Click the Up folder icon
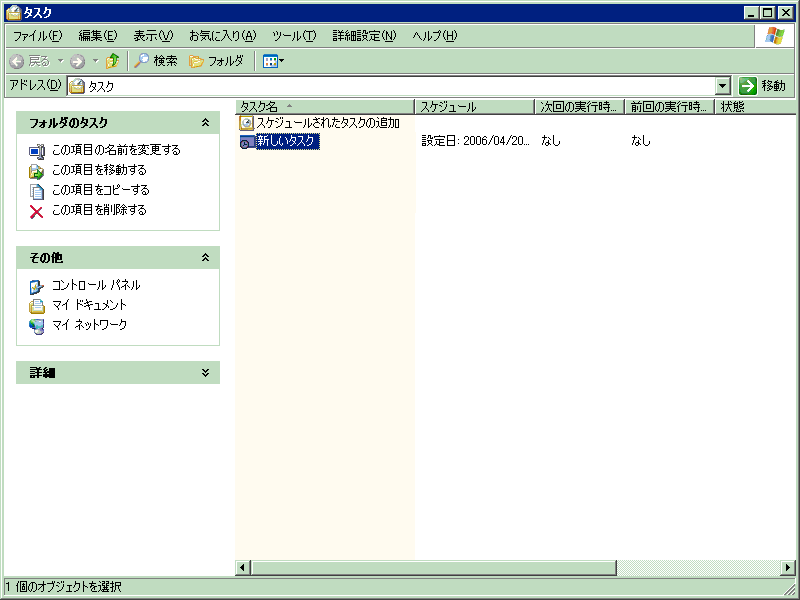800x600 pixels. pyautogui.click(x=112, y=61)
